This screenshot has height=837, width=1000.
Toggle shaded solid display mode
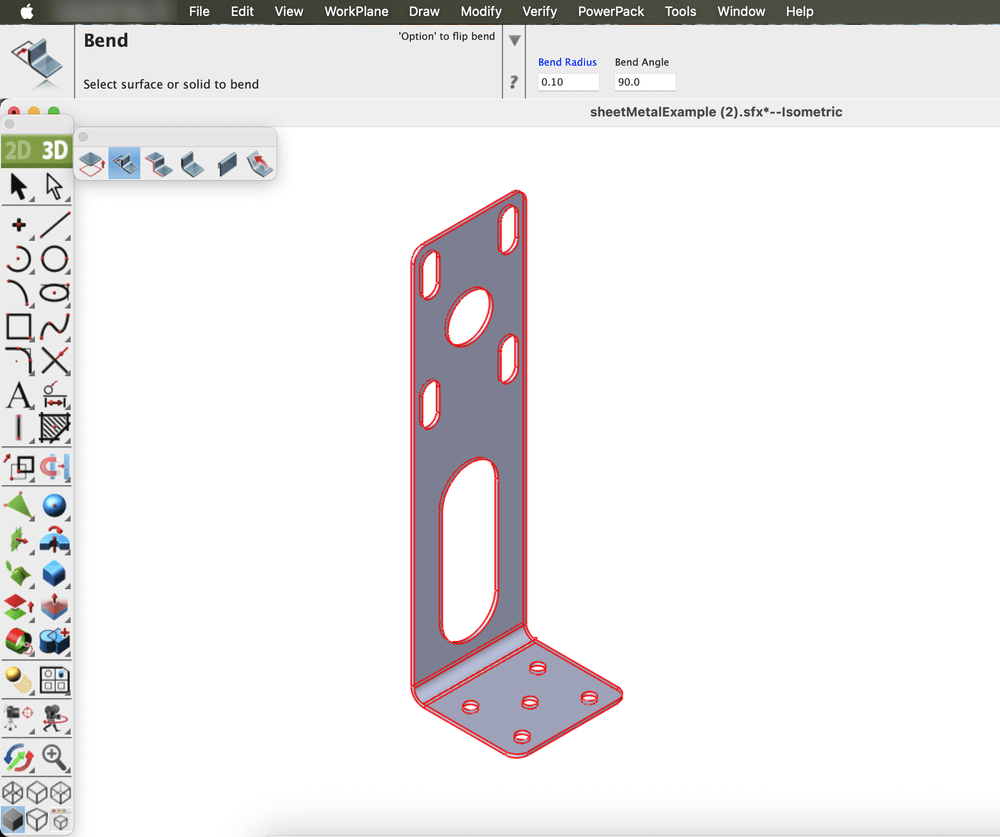pyautogui.click(x=14, y=820)
